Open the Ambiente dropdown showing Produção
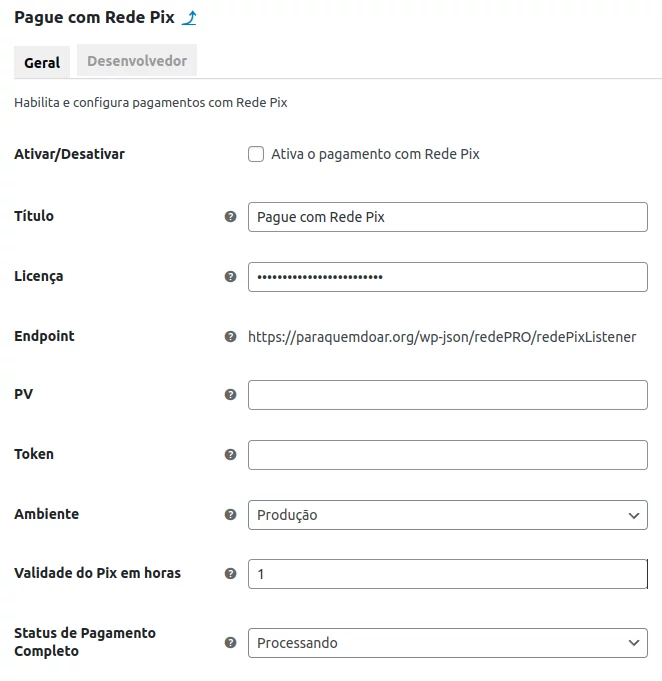 (447, 515)
